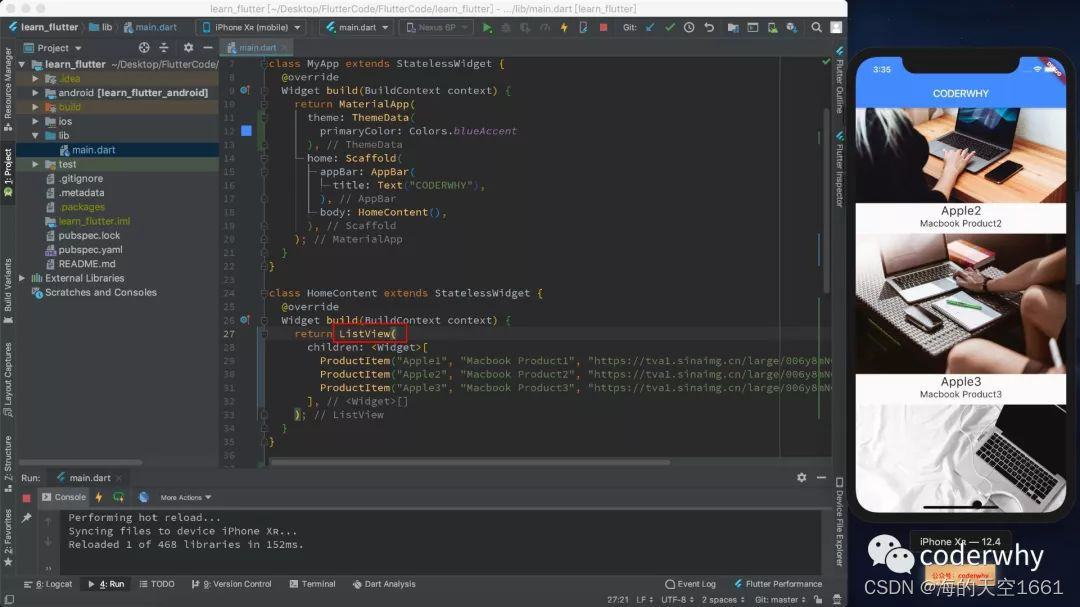Click pin tab icon in Run panel
This screenshot has height=607, width=1080.
tap(26, 517)
